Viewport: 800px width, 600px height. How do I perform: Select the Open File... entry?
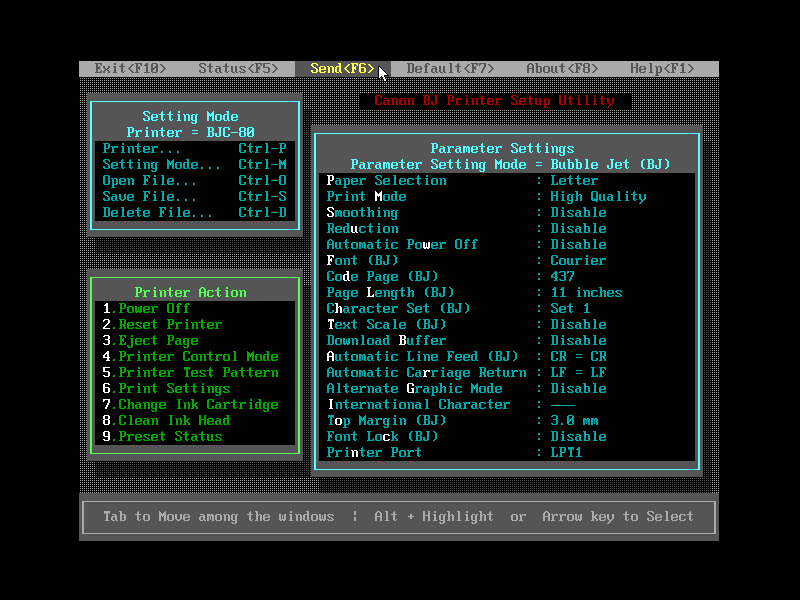(194, 181)
